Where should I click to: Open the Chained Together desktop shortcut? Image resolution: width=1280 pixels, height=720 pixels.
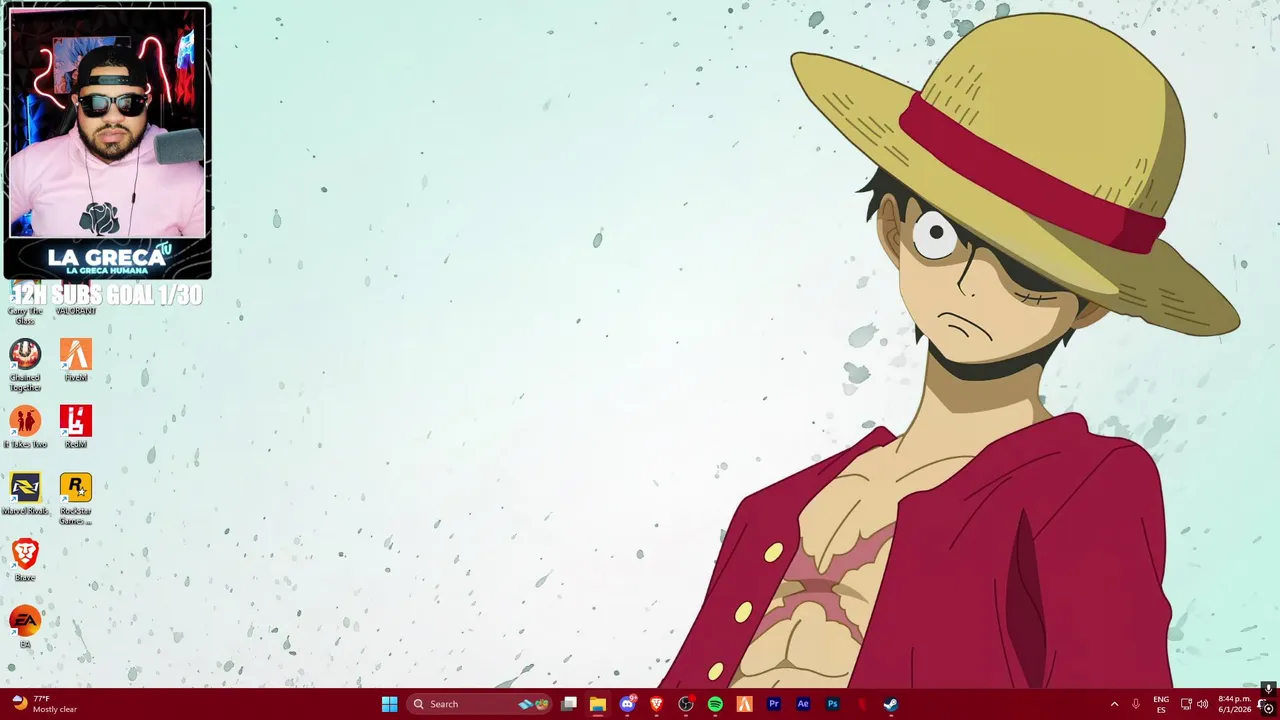point(25,364)
